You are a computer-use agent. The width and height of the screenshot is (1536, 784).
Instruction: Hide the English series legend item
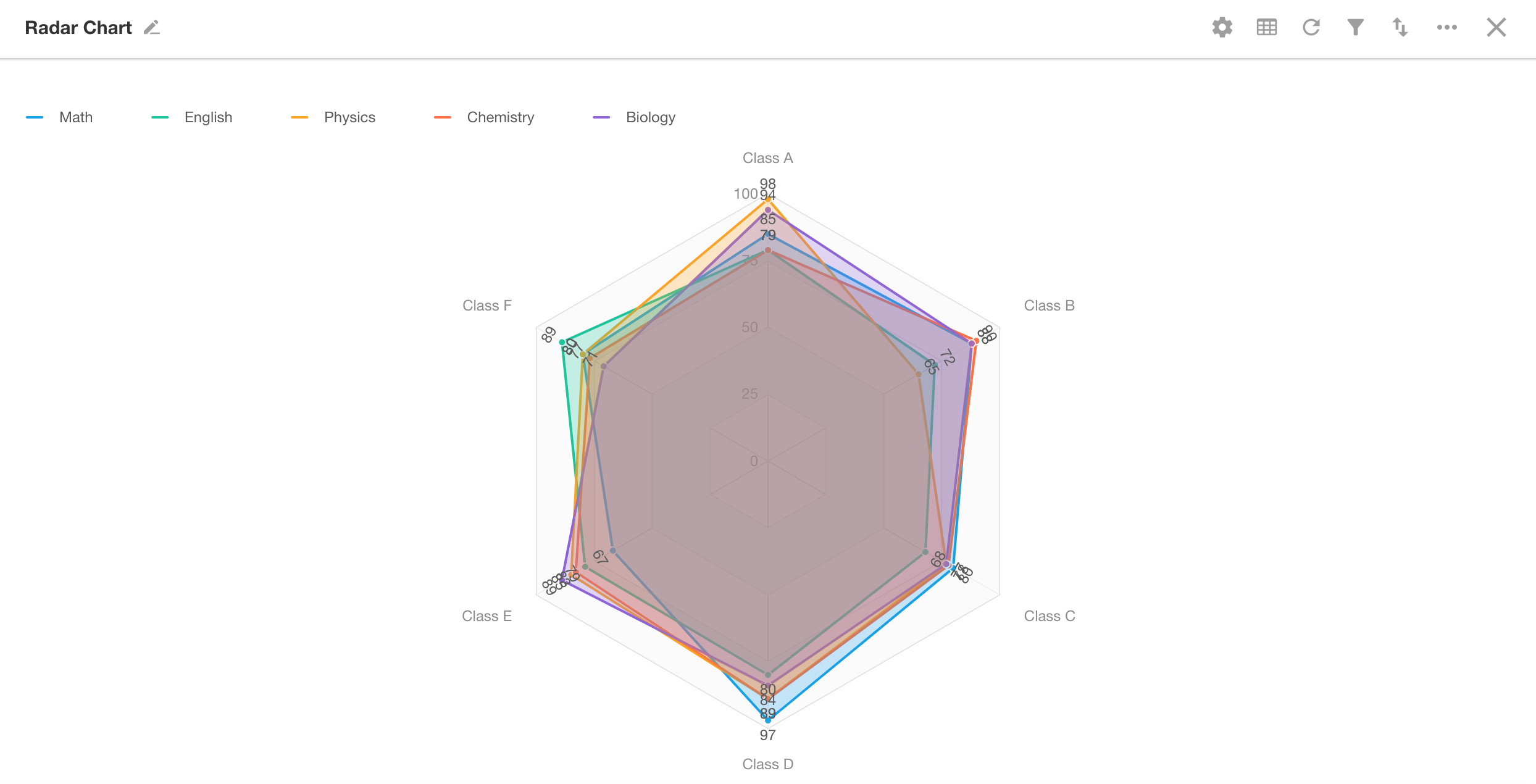coord(208,117)
